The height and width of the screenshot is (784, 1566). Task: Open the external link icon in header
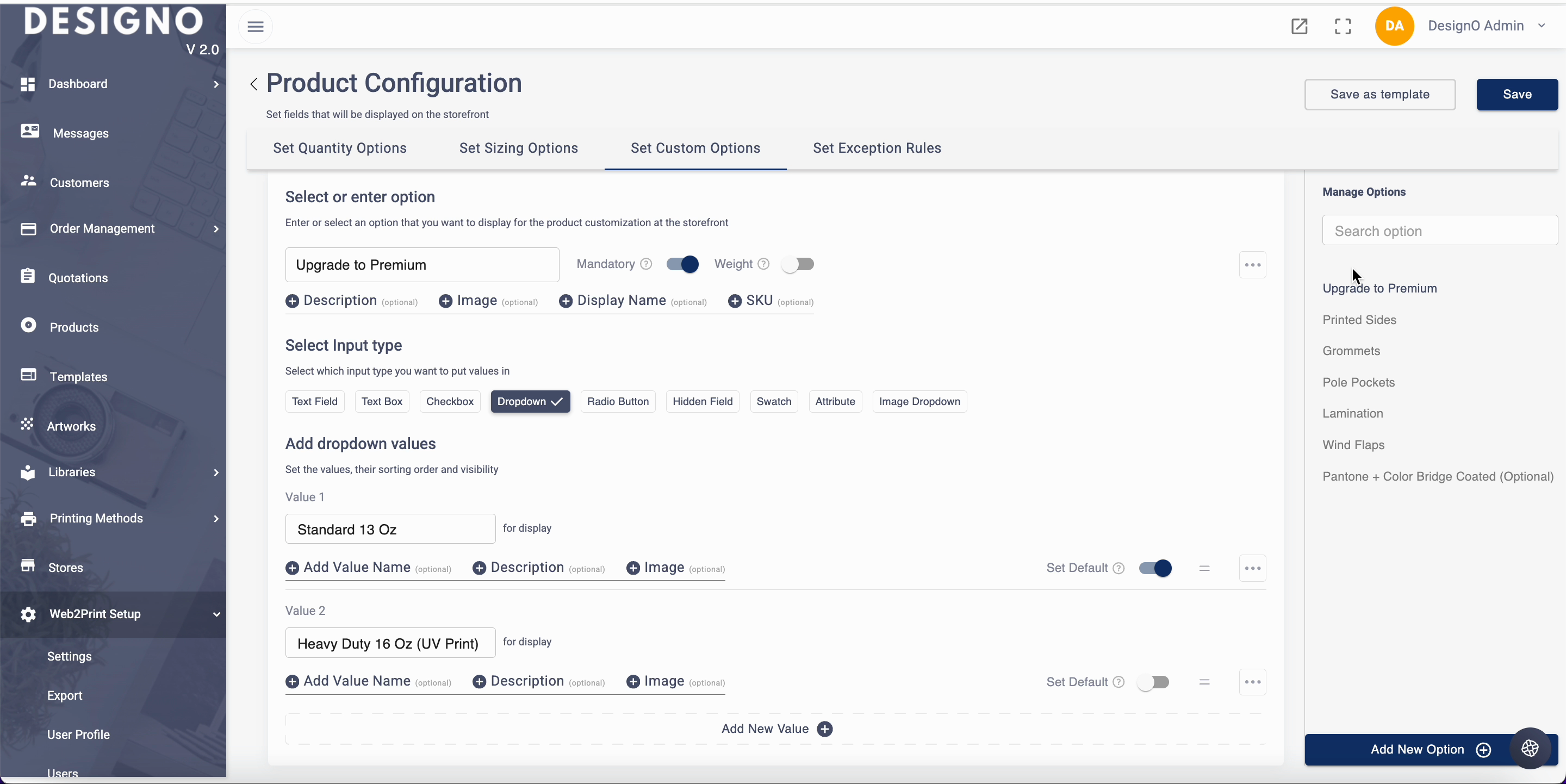[x=1299, y=26]
